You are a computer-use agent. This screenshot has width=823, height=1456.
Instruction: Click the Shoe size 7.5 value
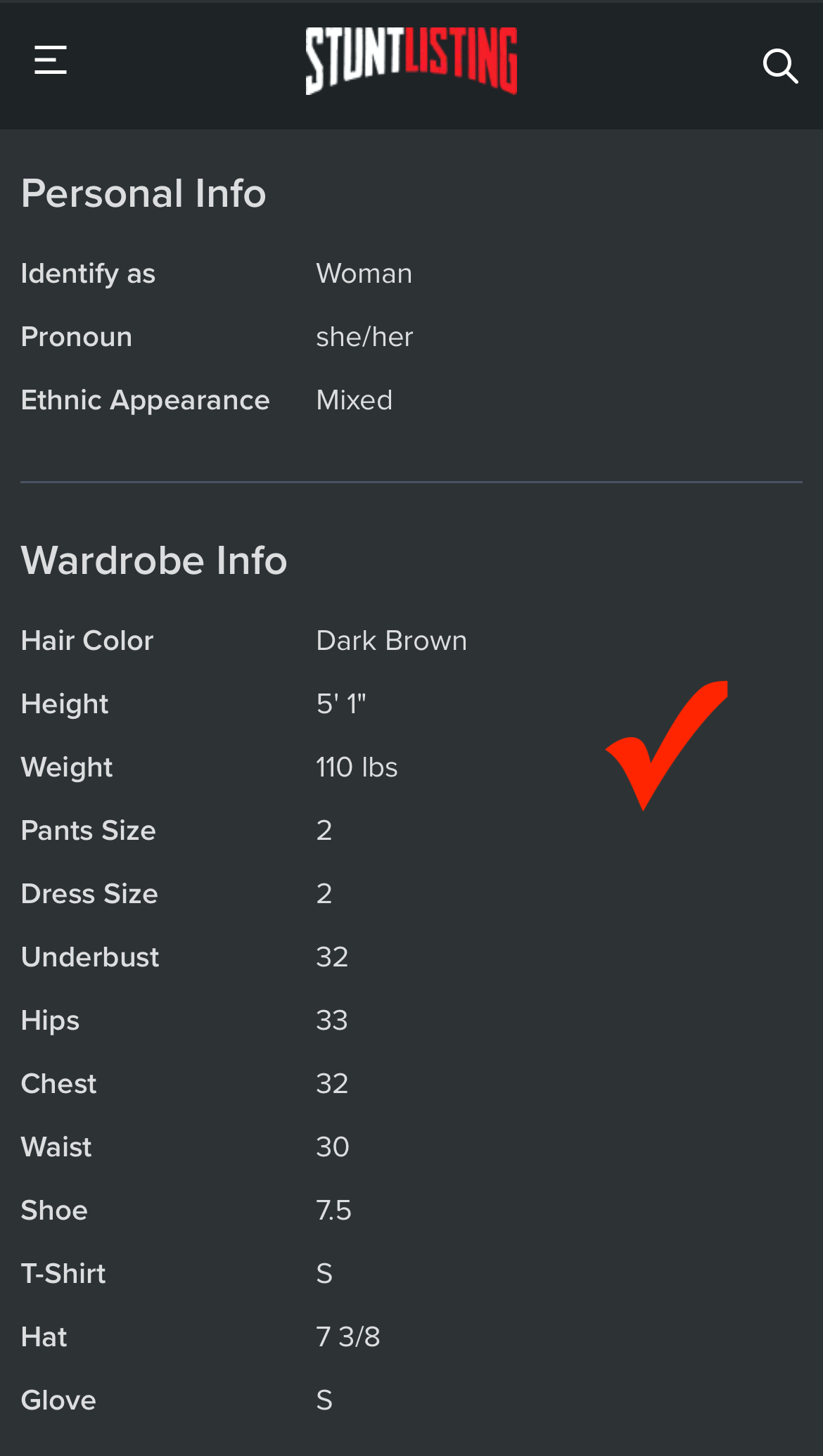[x=334, y=1211]
